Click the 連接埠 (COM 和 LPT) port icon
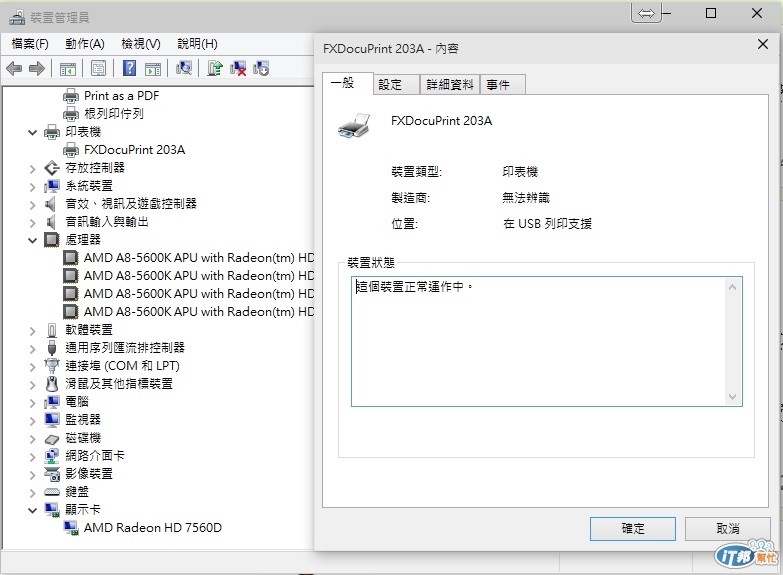 click(52, 366)
